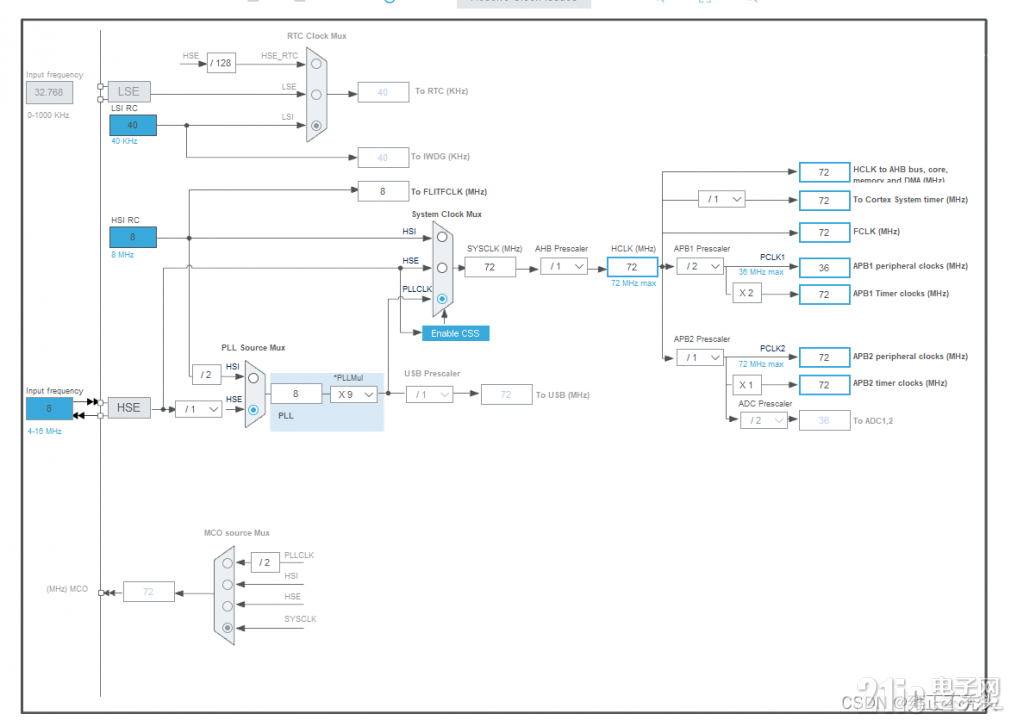Click the '72 MHz max' HCLK note
1011x720 pixels.
click(x=633, y=283)
